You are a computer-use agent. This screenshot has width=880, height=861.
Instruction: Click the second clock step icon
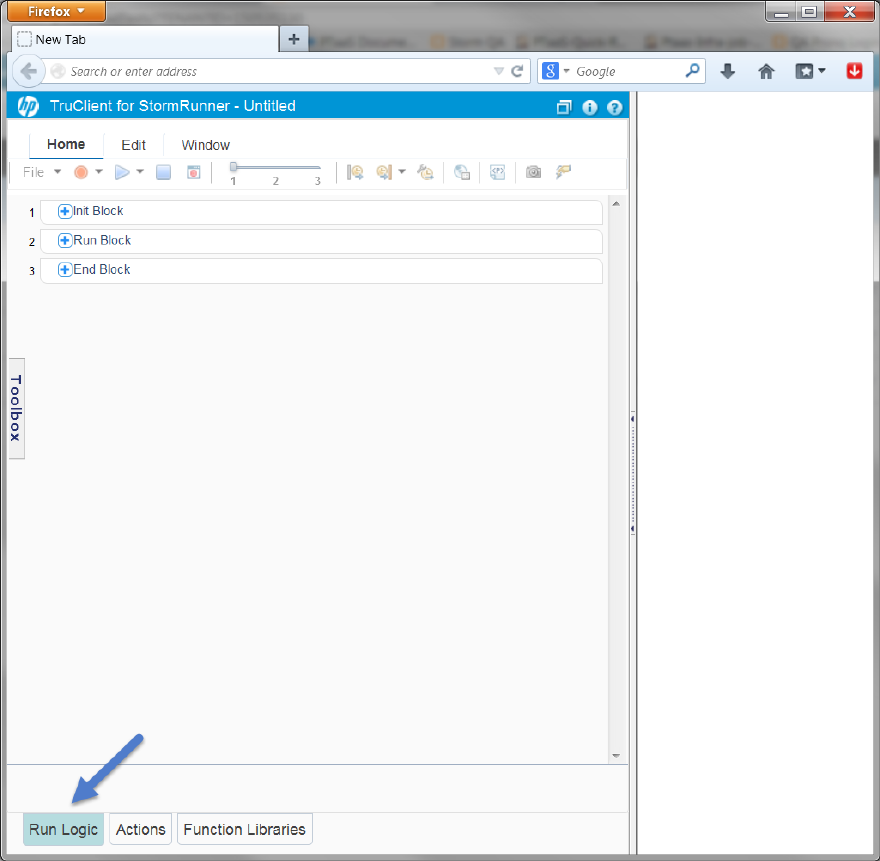384,172
